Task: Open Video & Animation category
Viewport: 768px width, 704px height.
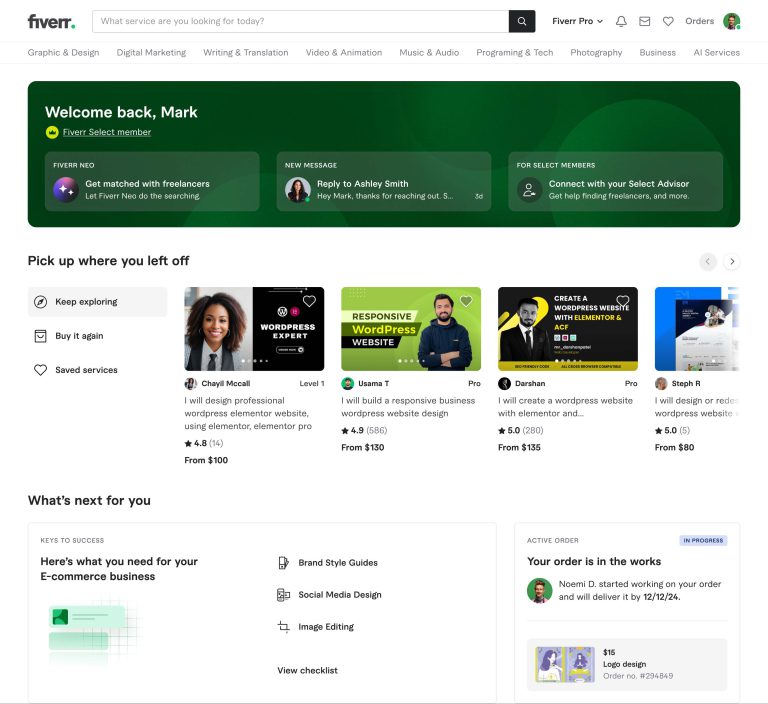Action: click(344, 52)
